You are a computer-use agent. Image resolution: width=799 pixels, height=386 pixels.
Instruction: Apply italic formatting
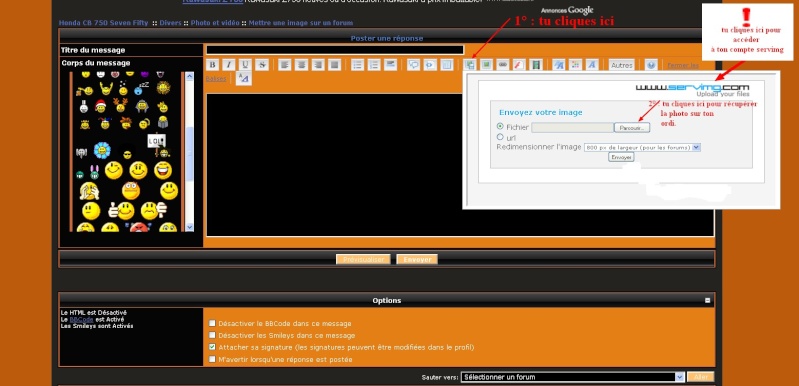coord(229,65)
